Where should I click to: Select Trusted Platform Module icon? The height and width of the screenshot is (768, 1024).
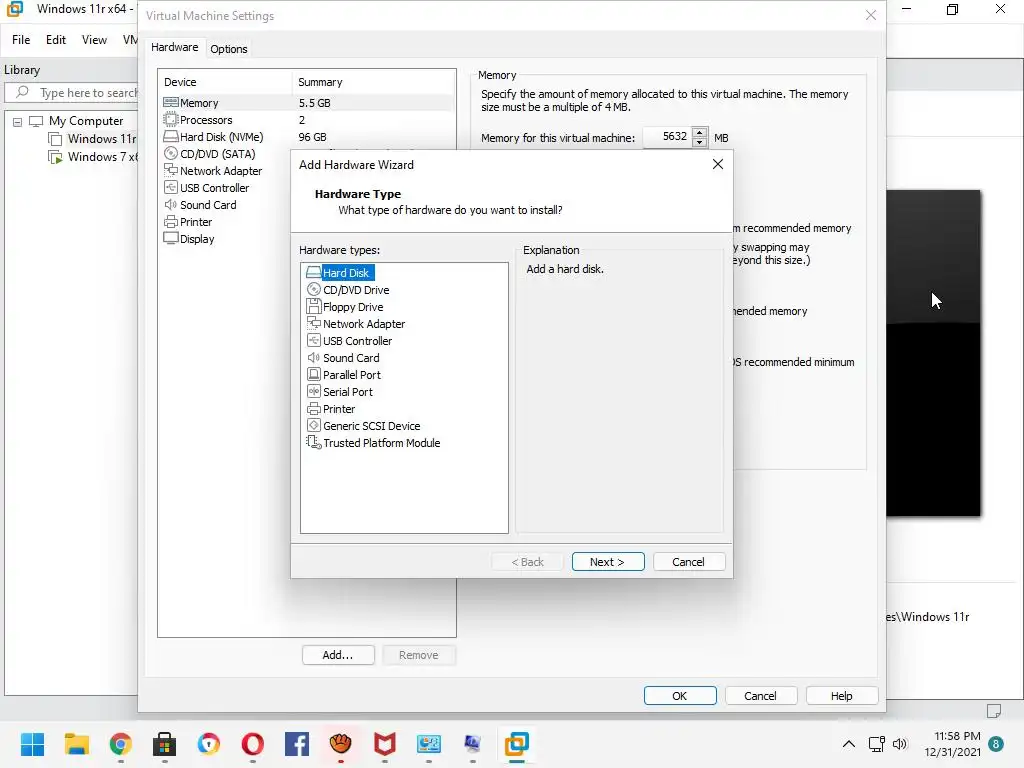point(313,442)
